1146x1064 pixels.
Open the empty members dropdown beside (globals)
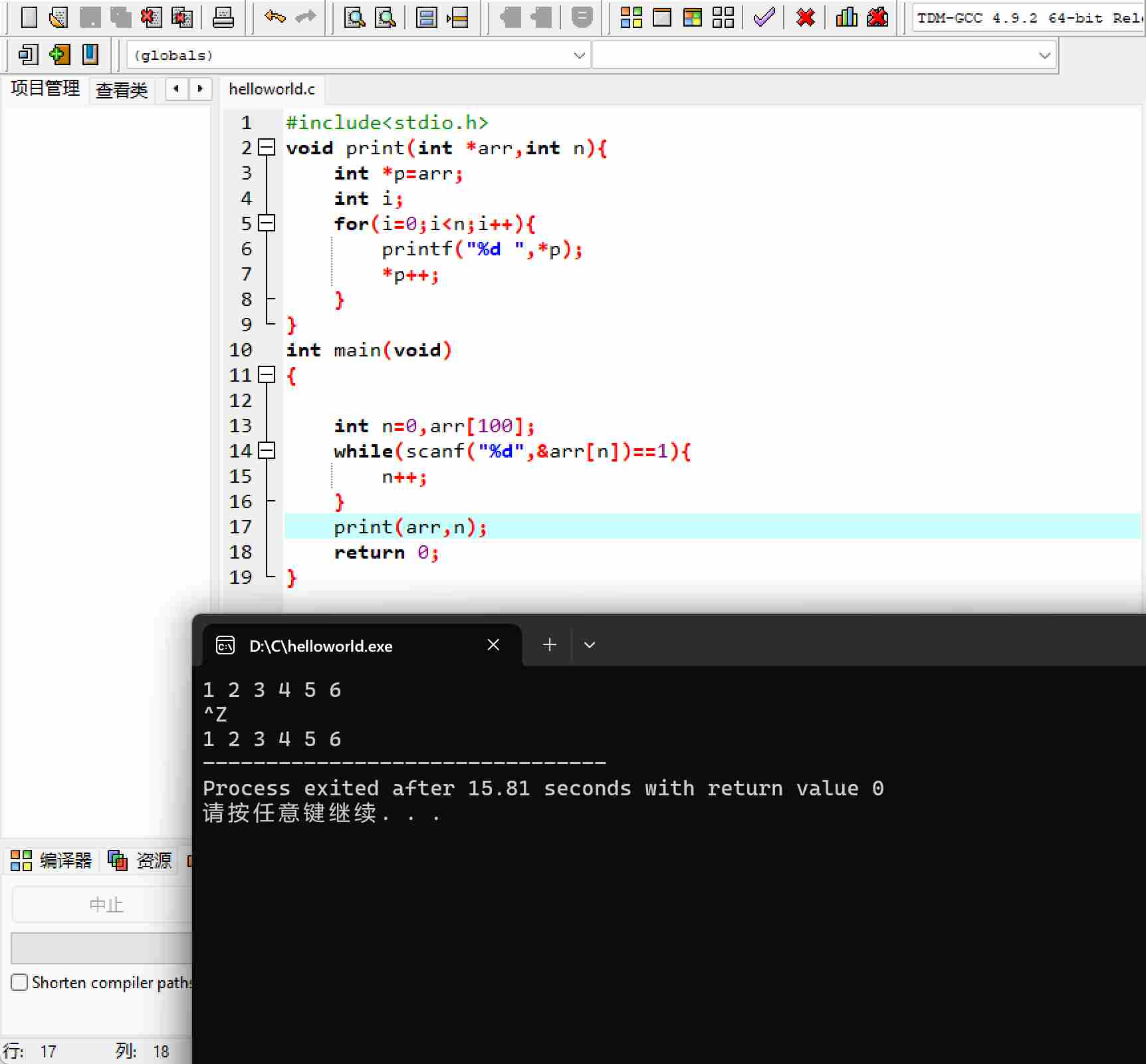824,55
